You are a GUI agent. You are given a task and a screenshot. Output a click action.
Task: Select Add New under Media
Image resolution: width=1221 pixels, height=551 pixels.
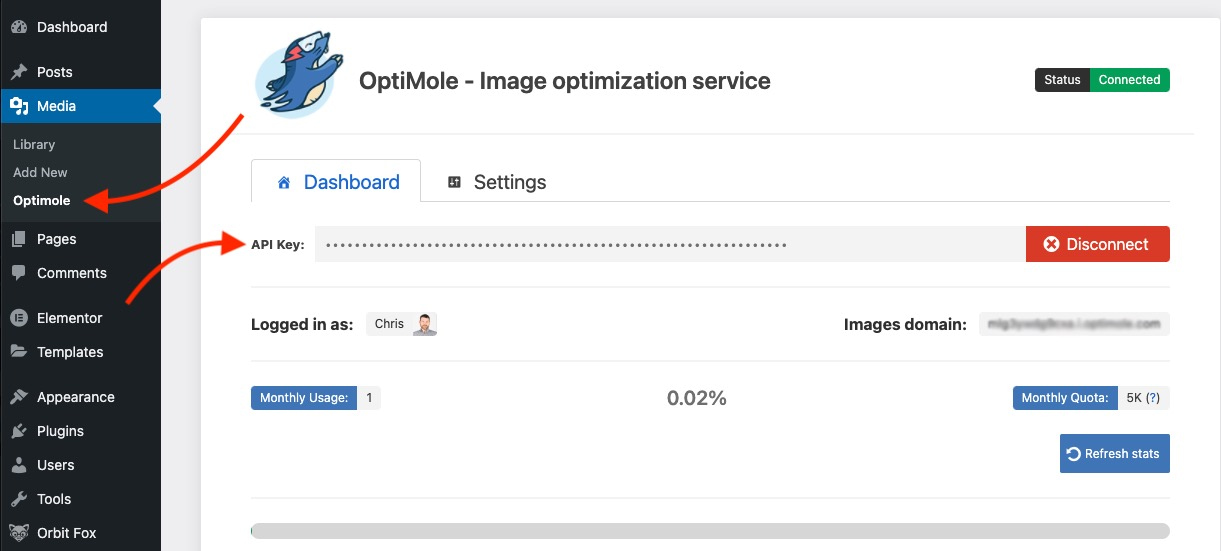[40, 172]
